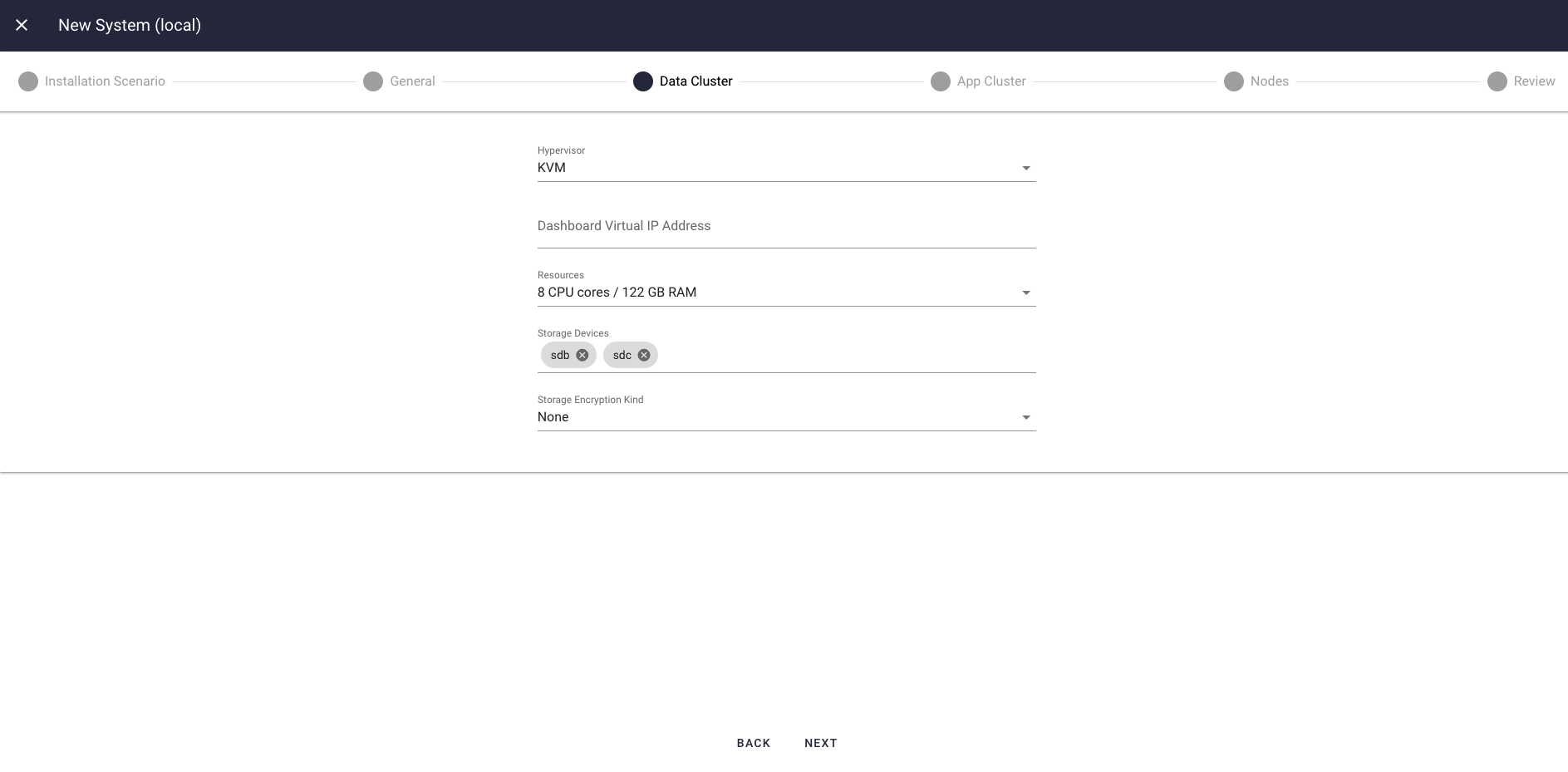
Task: Click the sdc chip label
Action: click(x=622, y=355)
